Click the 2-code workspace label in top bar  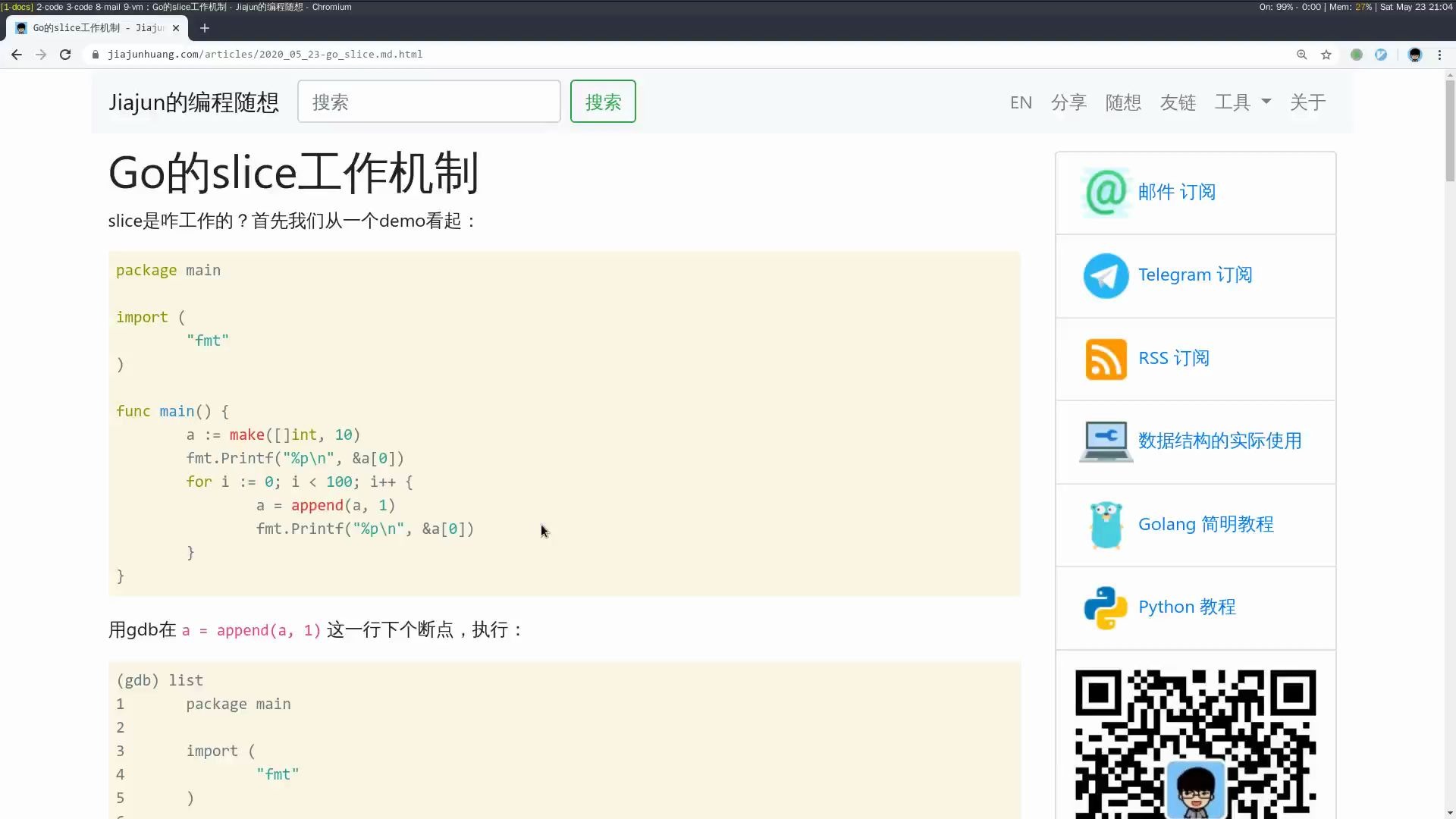[50, 7]
